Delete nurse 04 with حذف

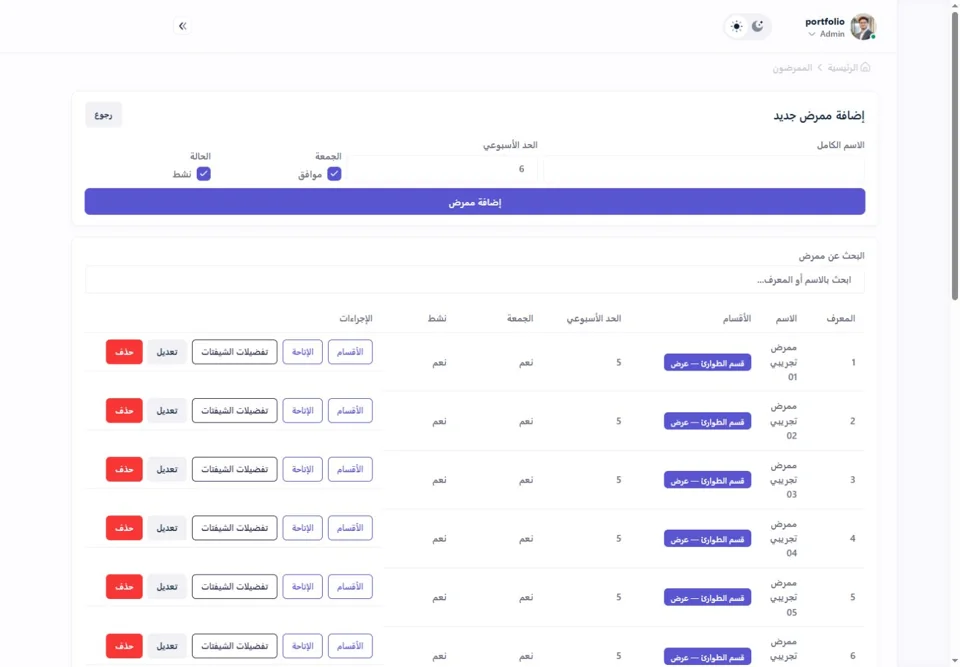(x=124, y=528)
